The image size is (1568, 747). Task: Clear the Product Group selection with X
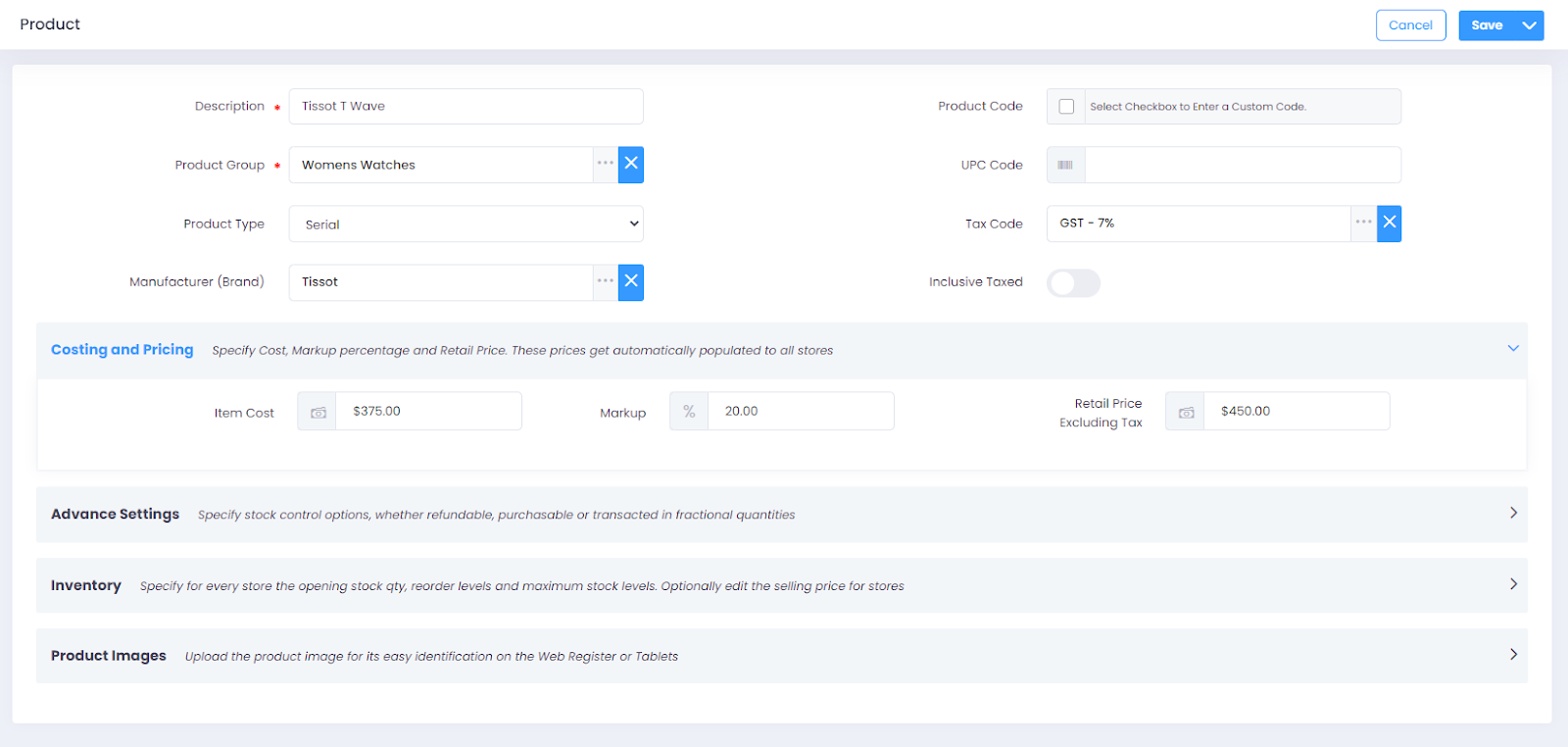[x=631, y=165]
